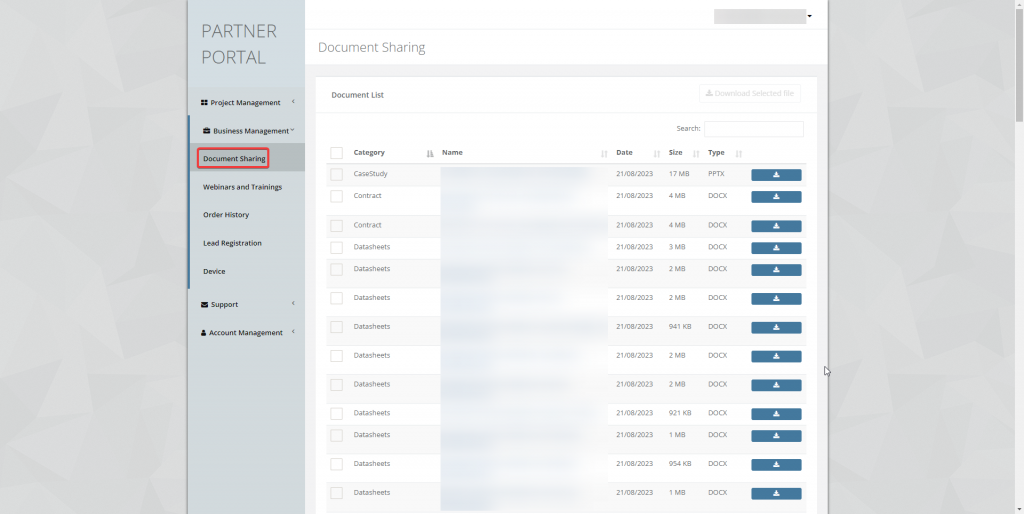Download the 941 KB Datasheets document
The width and height of the screenshot is (1024, 514).
776,328
